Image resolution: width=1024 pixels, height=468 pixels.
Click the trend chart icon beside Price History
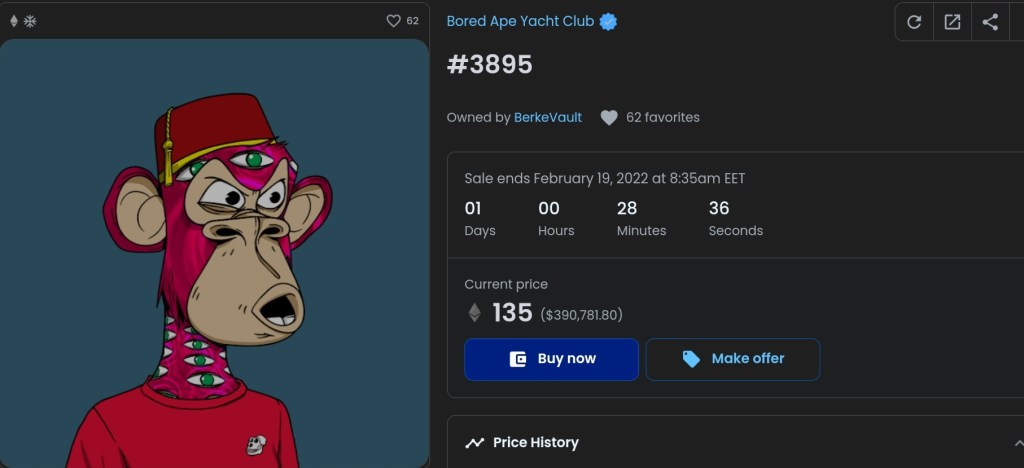click(x=475, y=442)
